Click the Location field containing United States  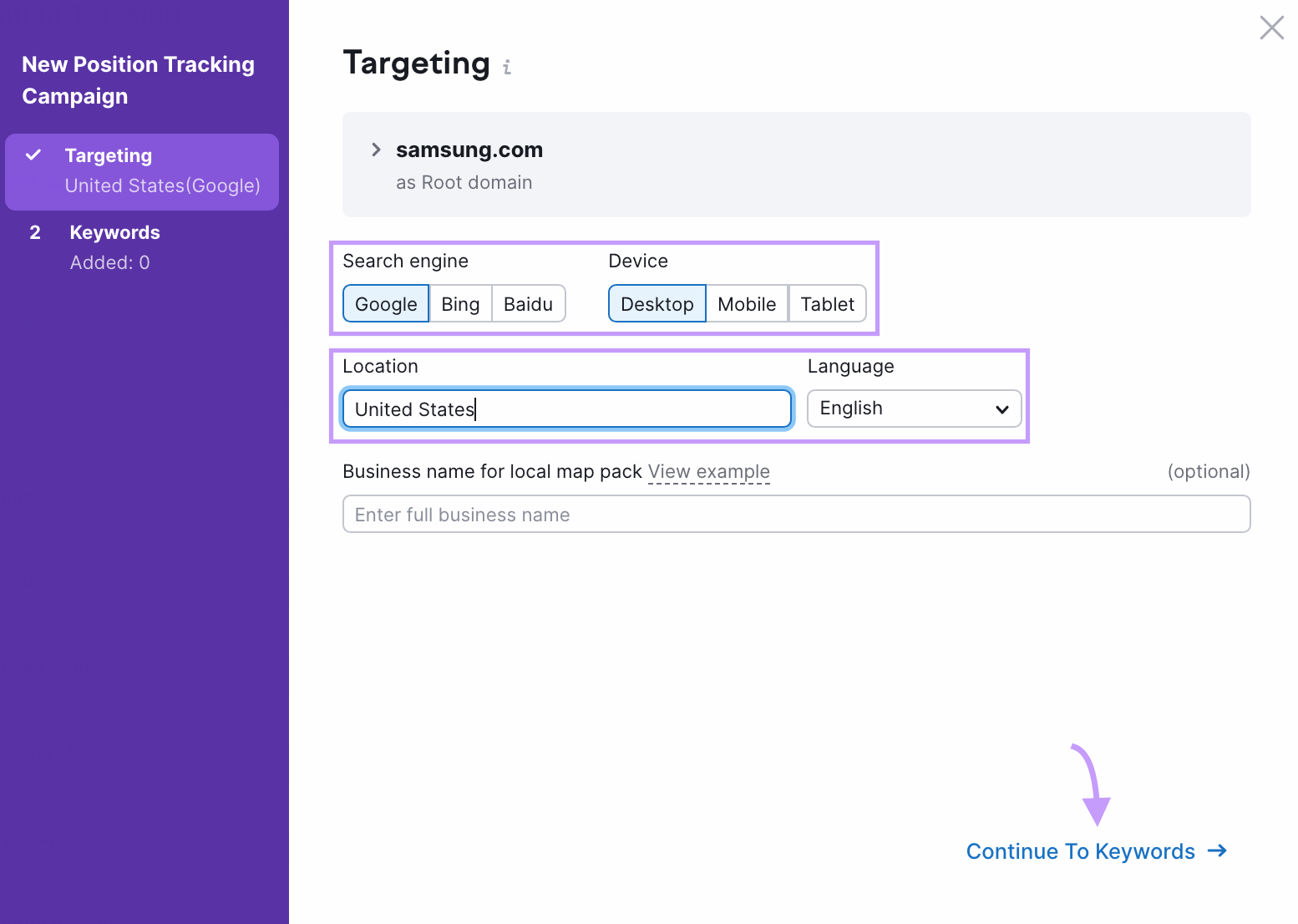coord(566,409)
